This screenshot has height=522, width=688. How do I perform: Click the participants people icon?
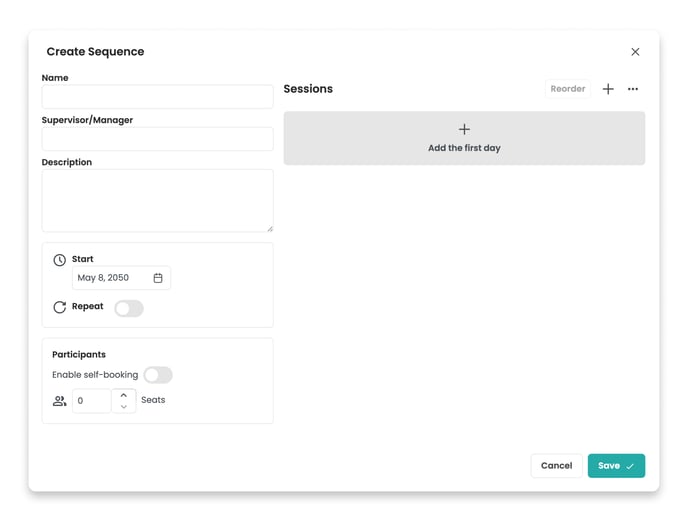pyautogui.click(x=60, y=400)
